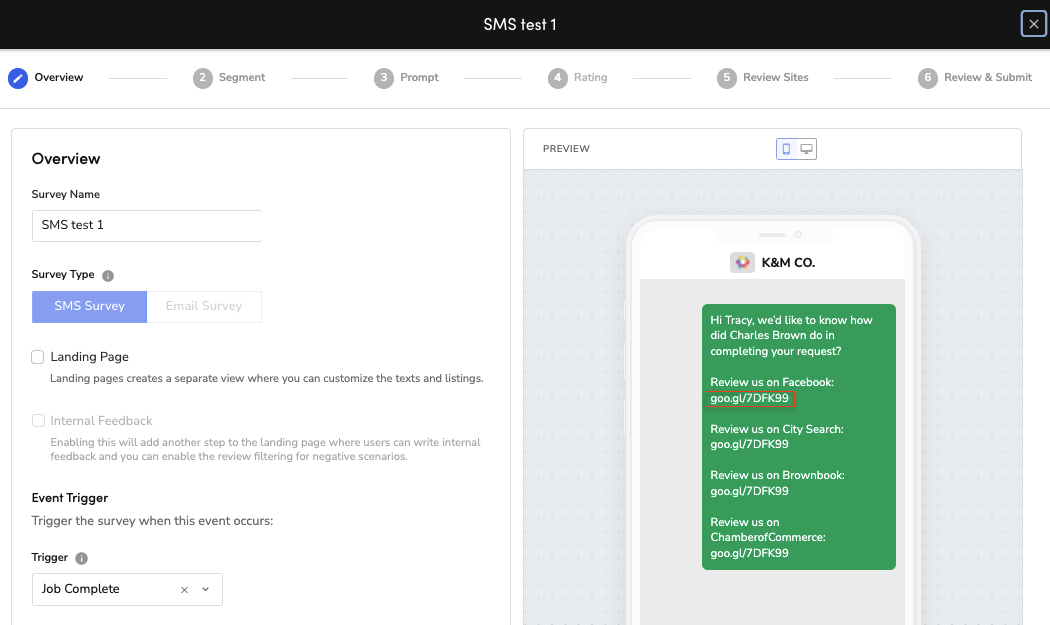1050x625 pixels.
Task: Click the Facebook review goo.gl link
Action: (749, 399)
